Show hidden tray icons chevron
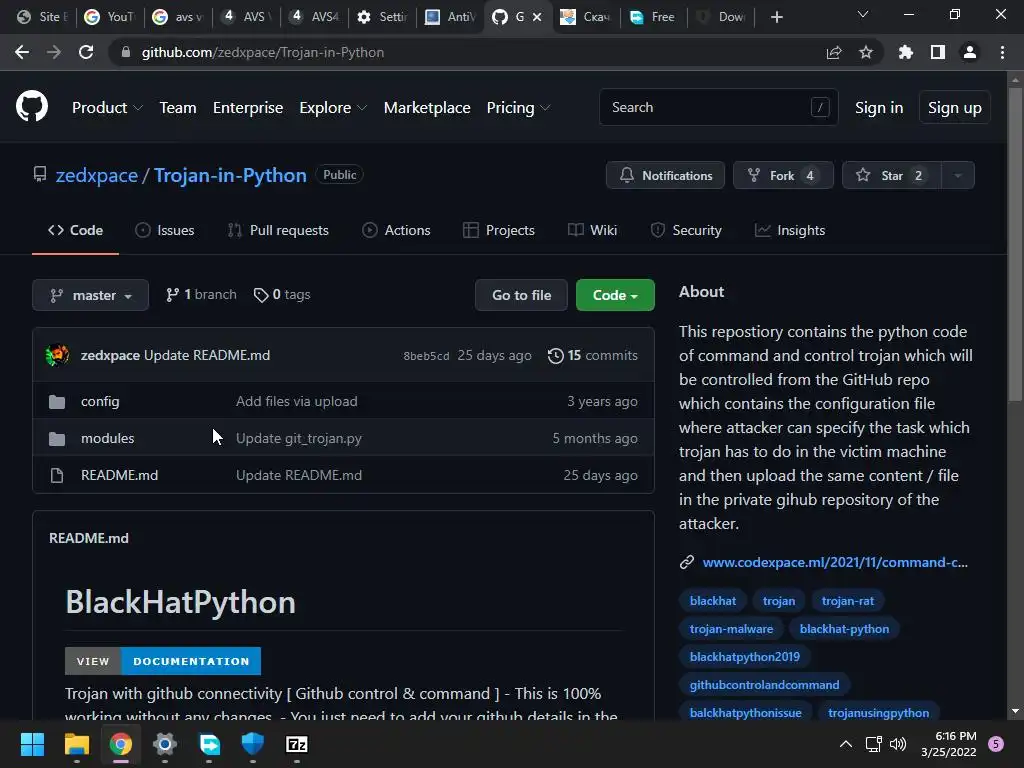Screen dimensions: 1024x768 point(846,744)
